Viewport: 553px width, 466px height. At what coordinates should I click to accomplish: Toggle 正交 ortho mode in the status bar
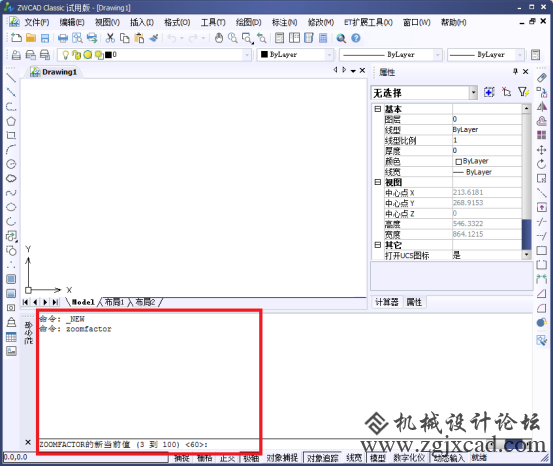(227, 458)
